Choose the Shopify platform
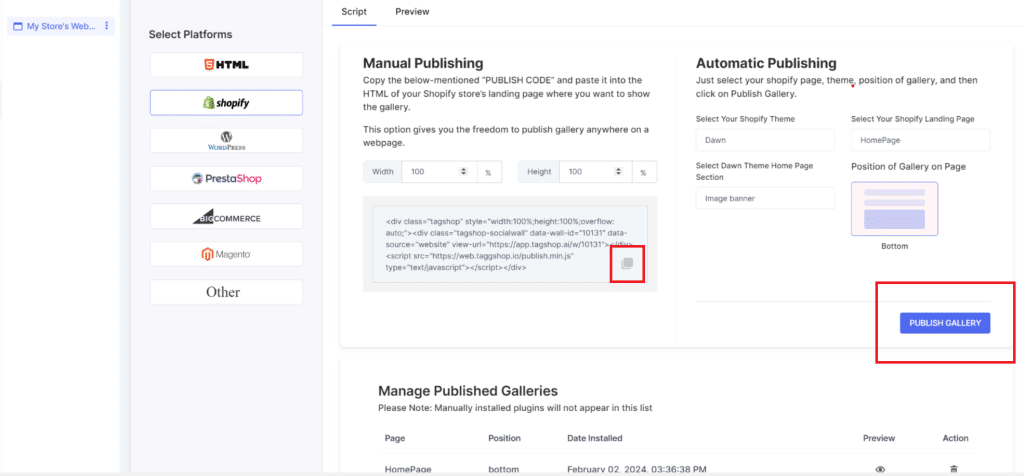The width and height of the screenshot is (1024, 476). pos(226,103)
